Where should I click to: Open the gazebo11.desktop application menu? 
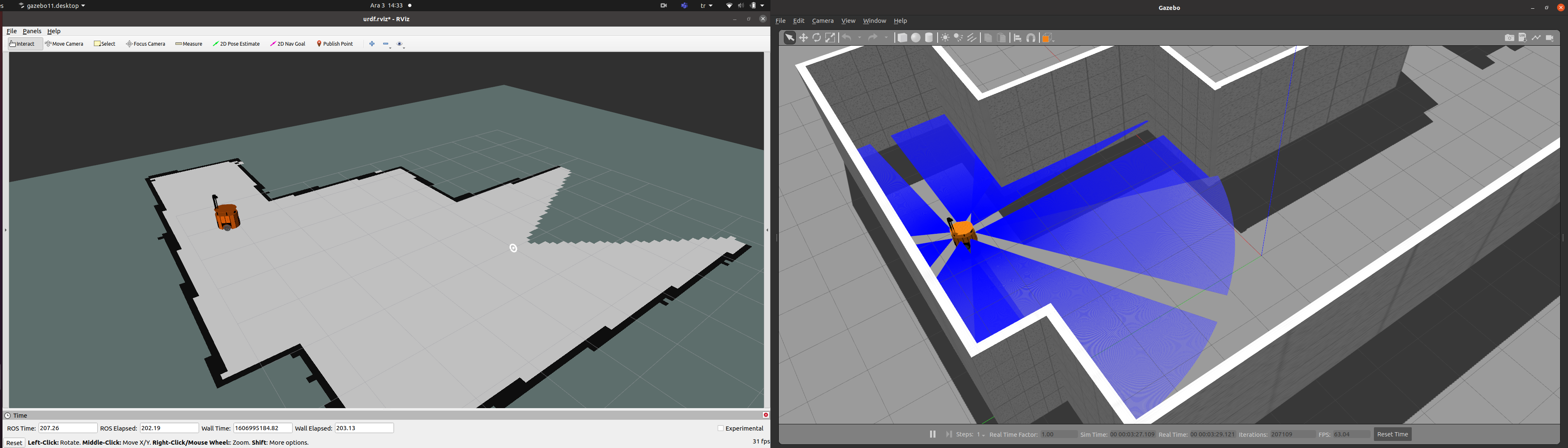pyautogui.click(x=52, y=5)
